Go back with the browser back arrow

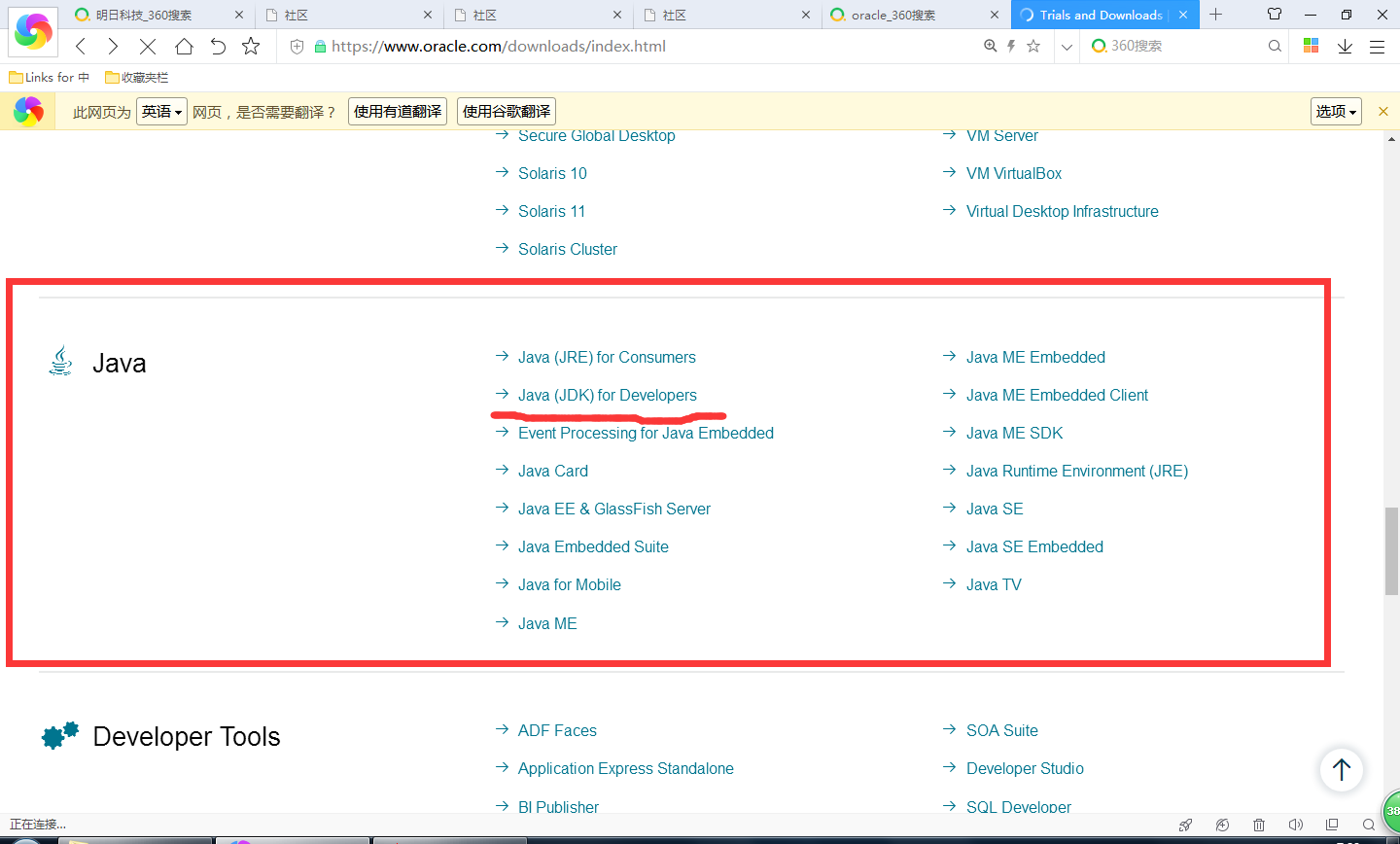coord(81,46)
